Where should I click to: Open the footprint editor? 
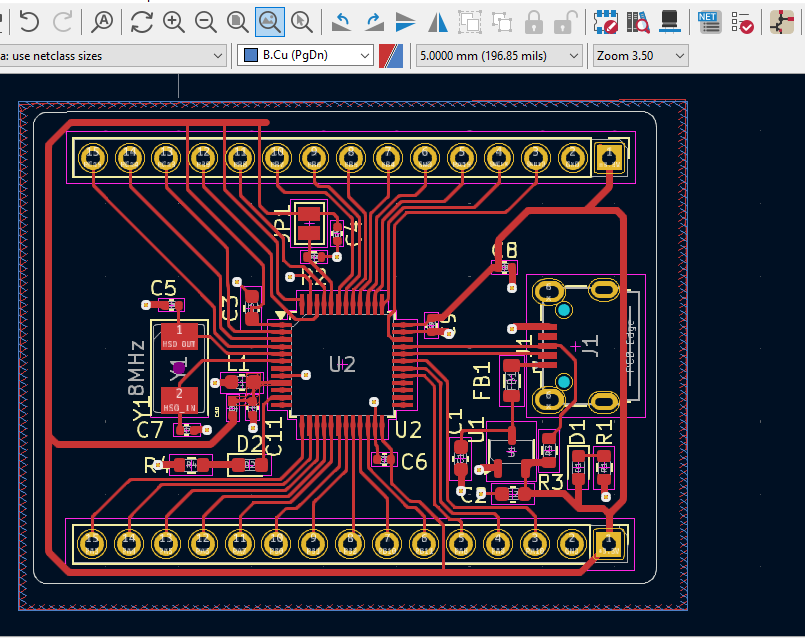(x=604, y=20)
